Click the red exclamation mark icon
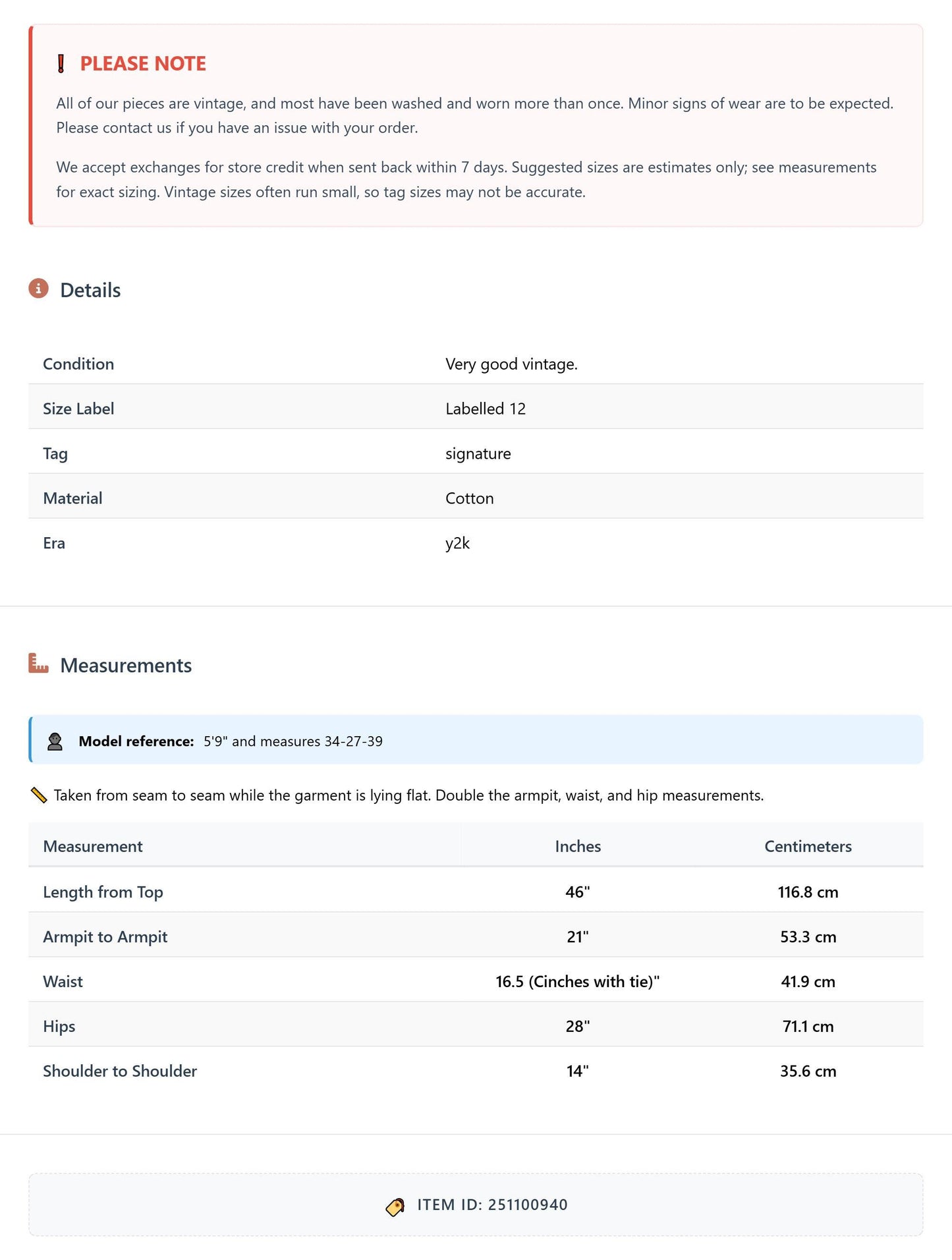 point(61,64)
